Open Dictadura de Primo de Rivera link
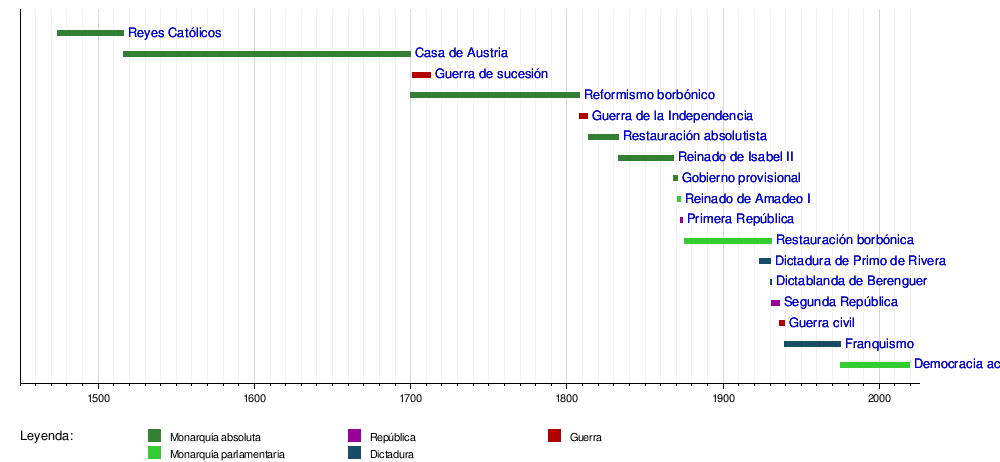This screenshot has height=462, width=1000. [860, 261]
